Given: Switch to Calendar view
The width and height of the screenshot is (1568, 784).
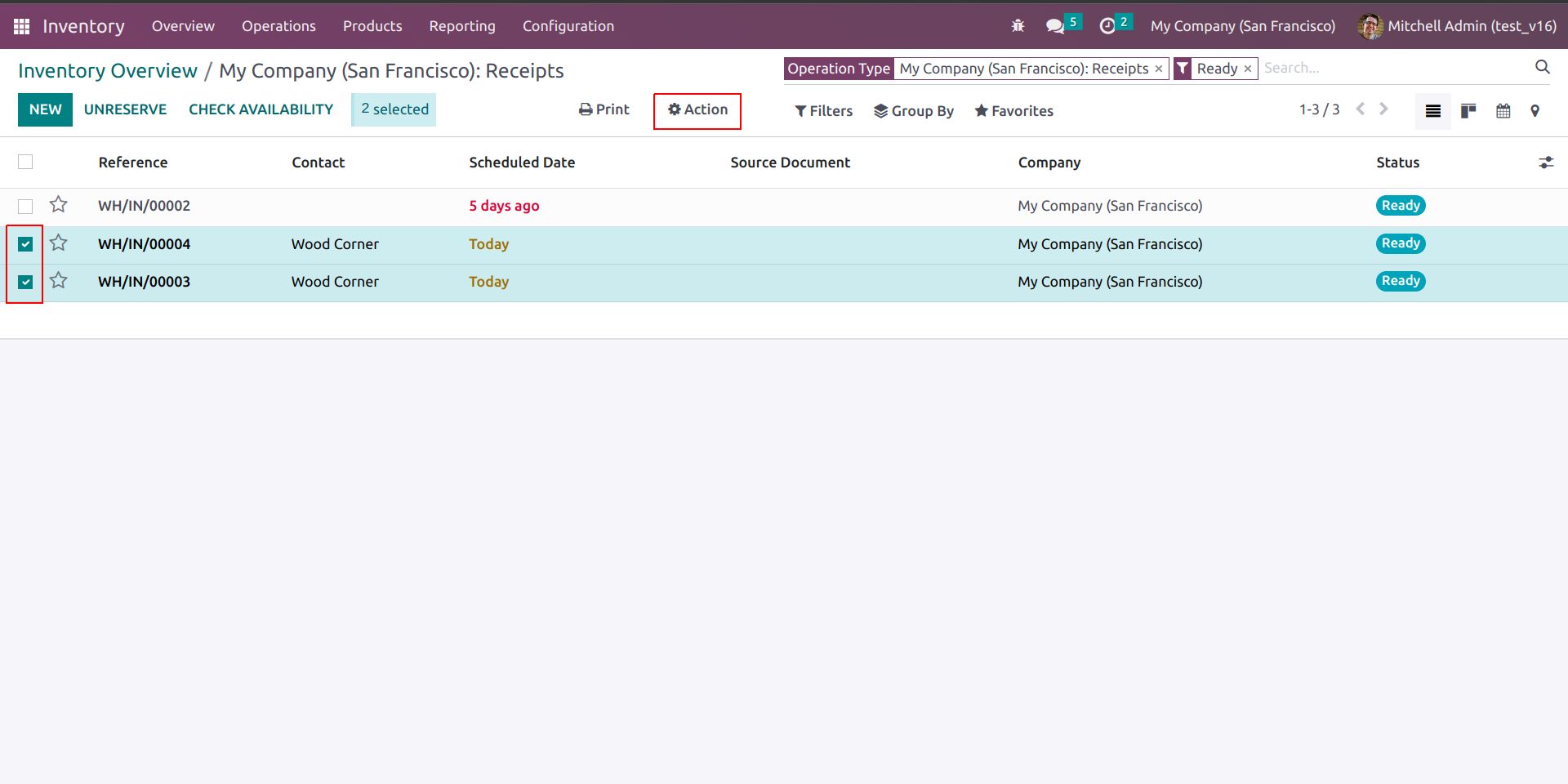Looking at the screenshot, I should click(x=1503, y=111).
